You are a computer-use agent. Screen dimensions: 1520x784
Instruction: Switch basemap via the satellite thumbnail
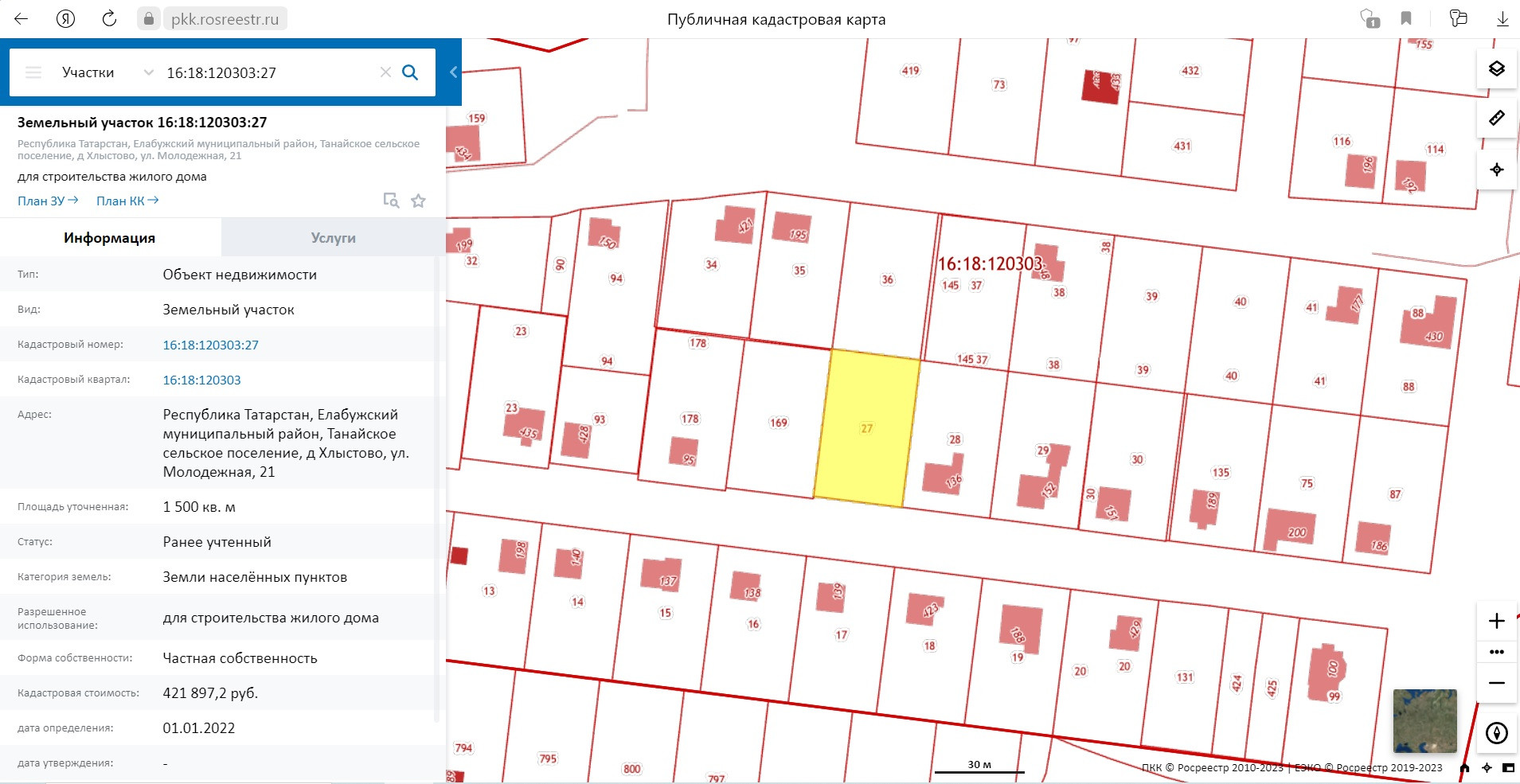coord(1425,720)
